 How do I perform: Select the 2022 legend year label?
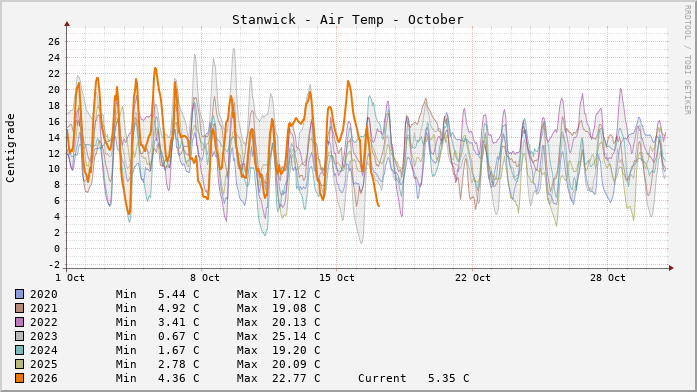tap(44, 322)
